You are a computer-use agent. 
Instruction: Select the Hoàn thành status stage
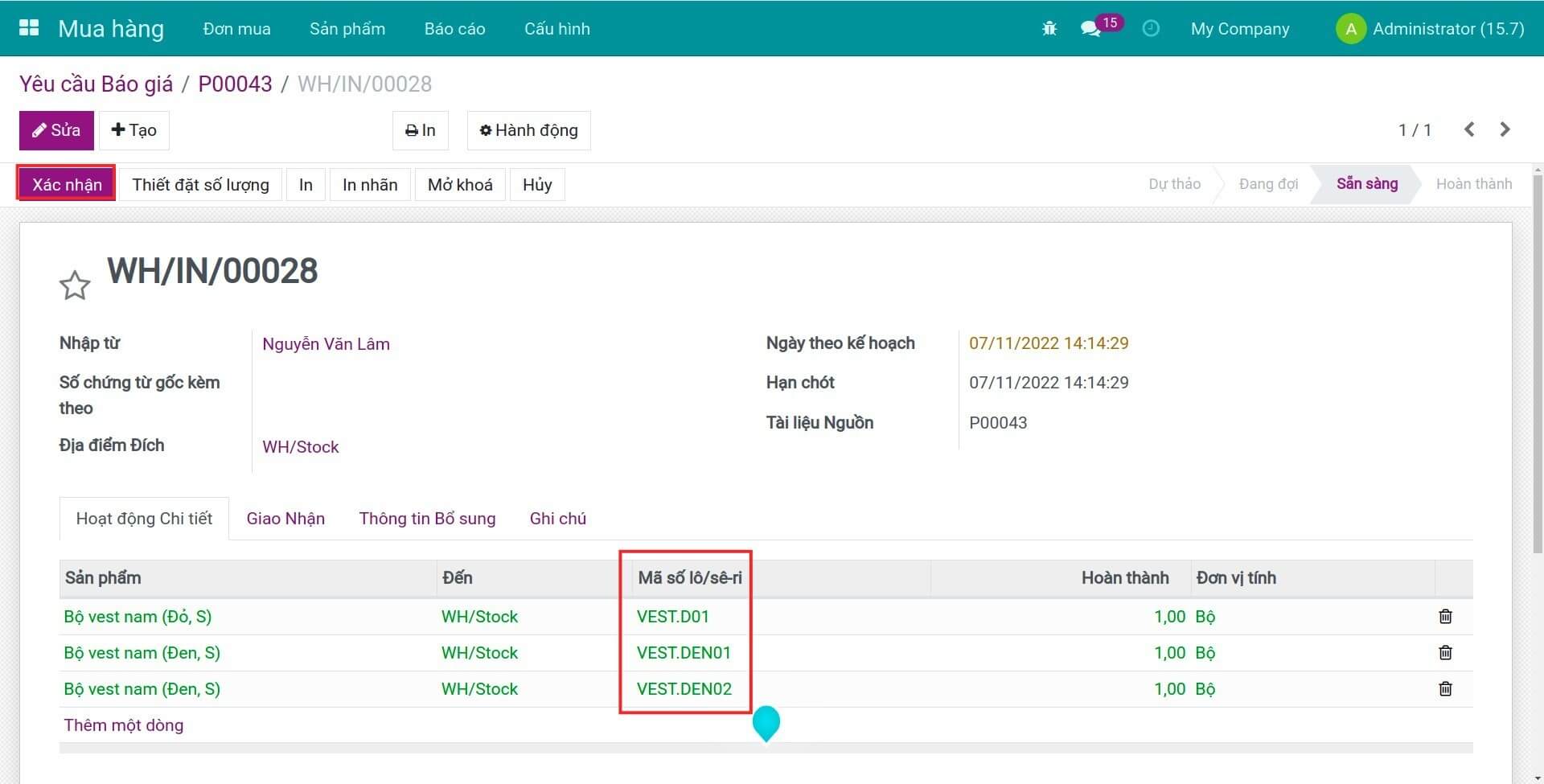[x=1473, y=184]
